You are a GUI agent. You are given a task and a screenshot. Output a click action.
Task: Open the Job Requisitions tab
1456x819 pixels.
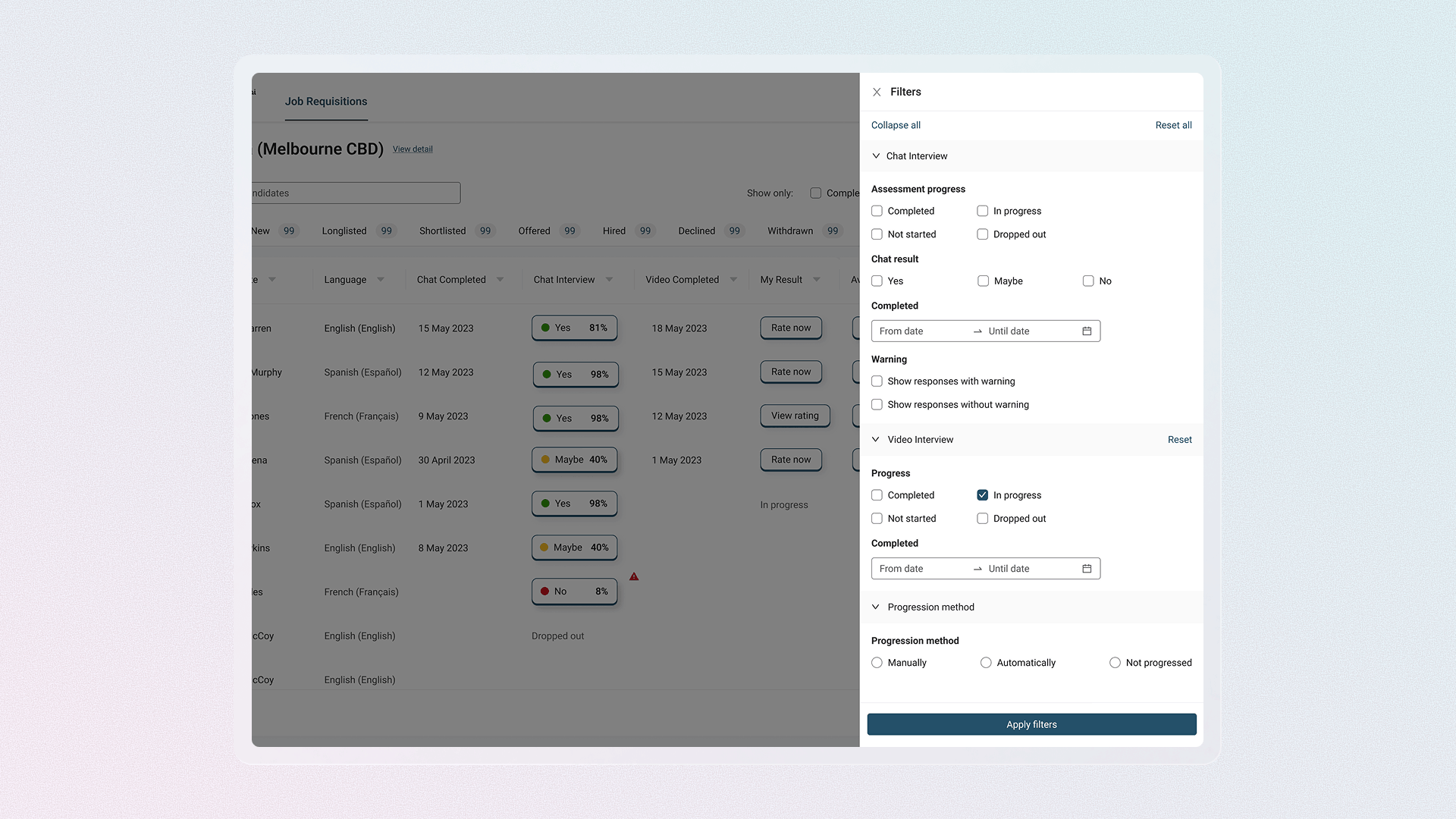click(326, 102)
